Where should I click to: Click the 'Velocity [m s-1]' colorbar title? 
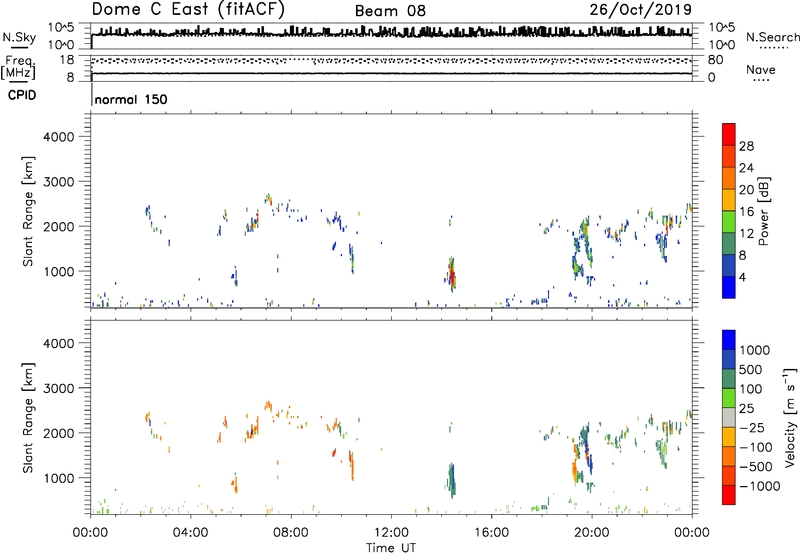coord(790,417)
